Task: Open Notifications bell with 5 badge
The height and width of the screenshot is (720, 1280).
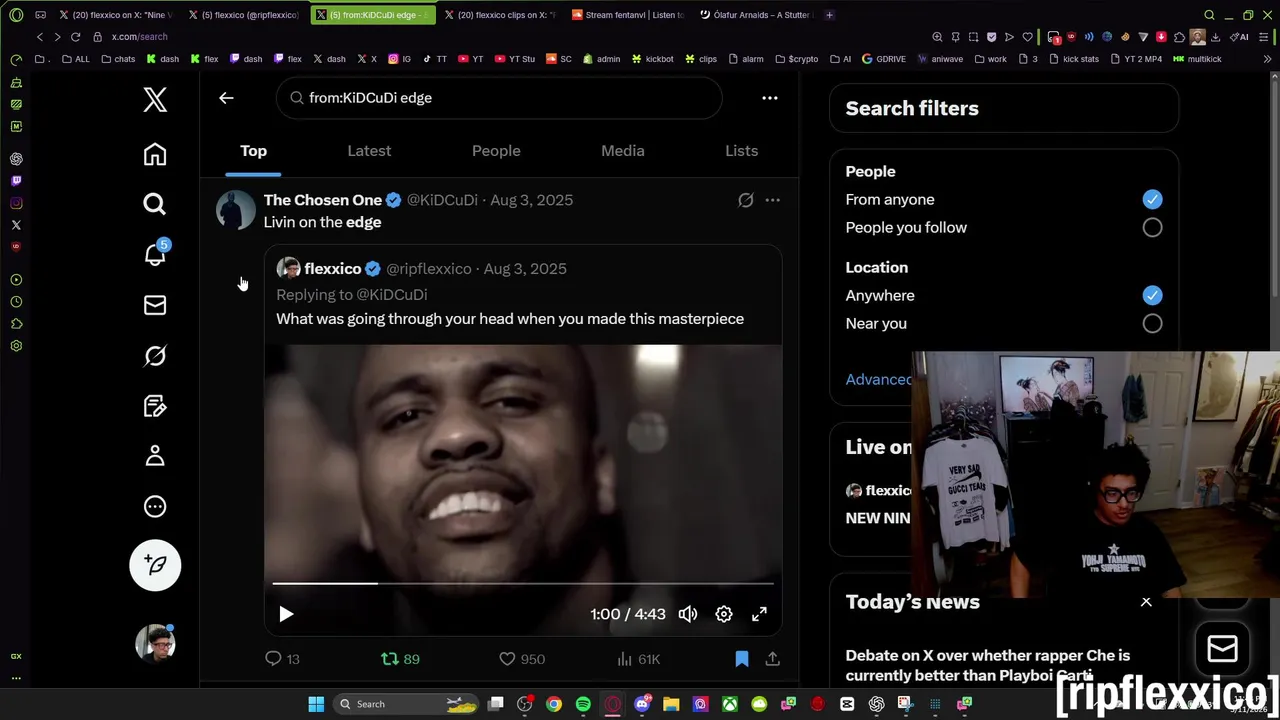Action: click(x=155, y=254)
